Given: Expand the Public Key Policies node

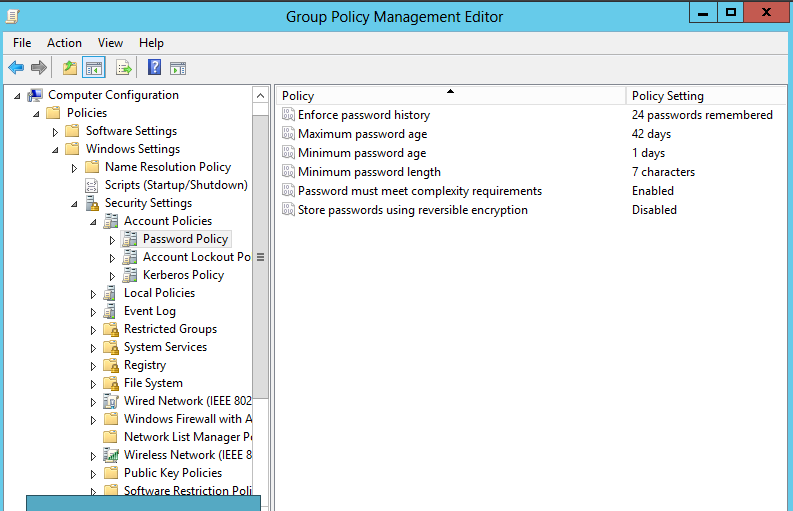Looking at the screenshot, I should click(93, 474).
